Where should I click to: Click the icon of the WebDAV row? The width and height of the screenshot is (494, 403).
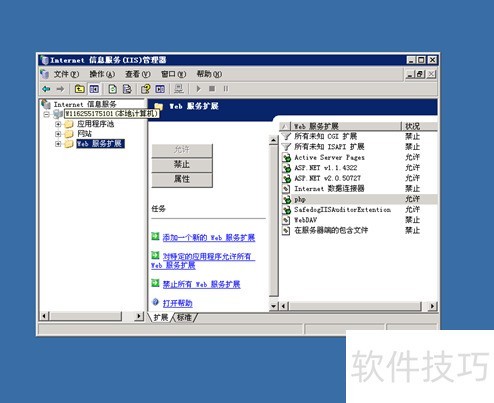[286, 220]
